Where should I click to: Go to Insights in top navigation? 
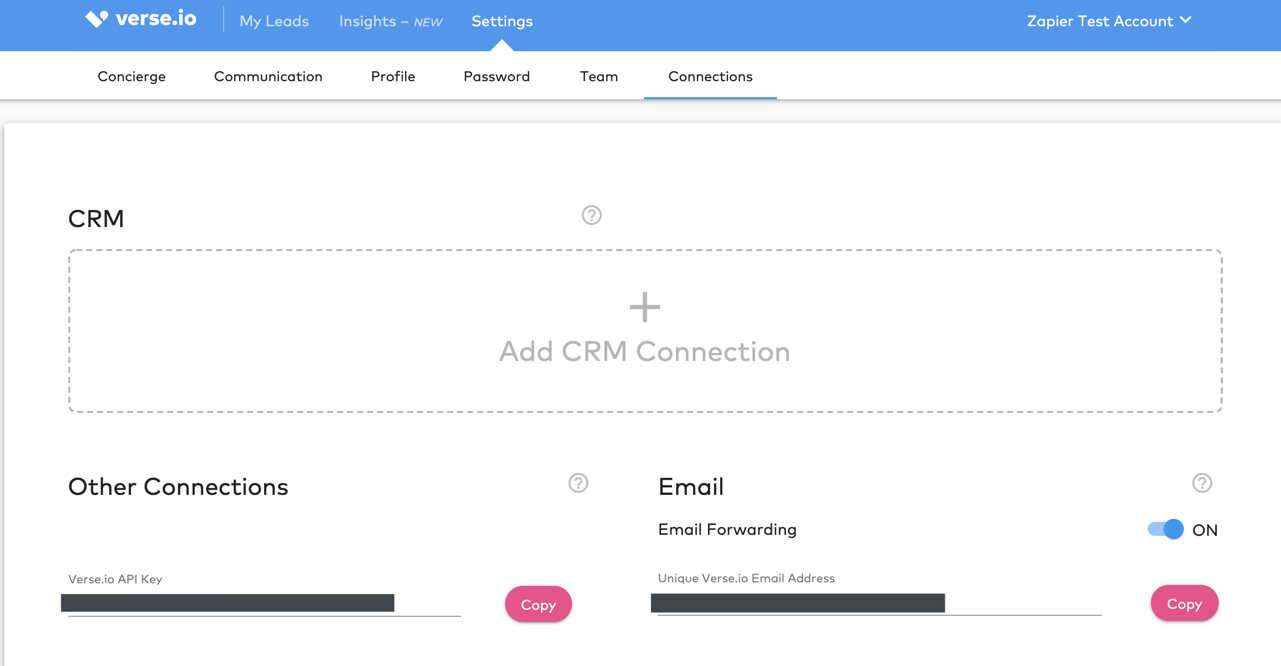[390, 21]
